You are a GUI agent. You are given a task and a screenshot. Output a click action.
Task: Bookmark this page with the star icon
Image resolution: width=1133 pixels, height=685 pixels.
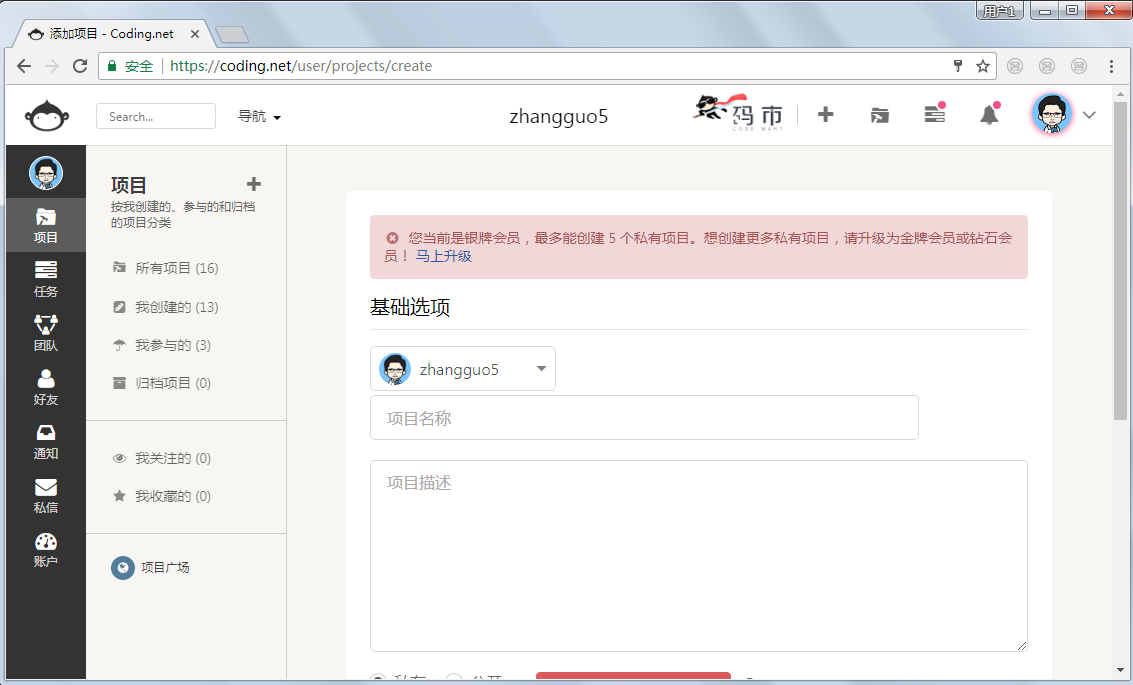pos(983,66)
